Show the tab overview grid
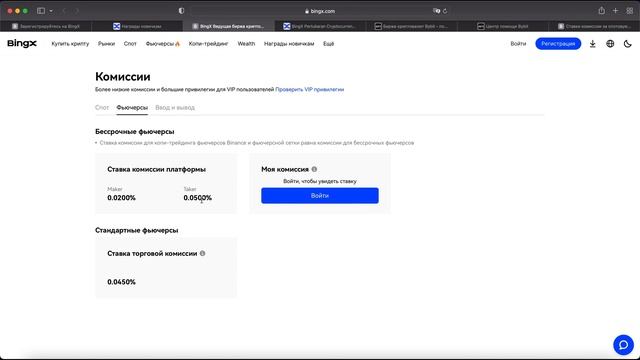Viewport: 640px width, 360px height. coord(629,11)
